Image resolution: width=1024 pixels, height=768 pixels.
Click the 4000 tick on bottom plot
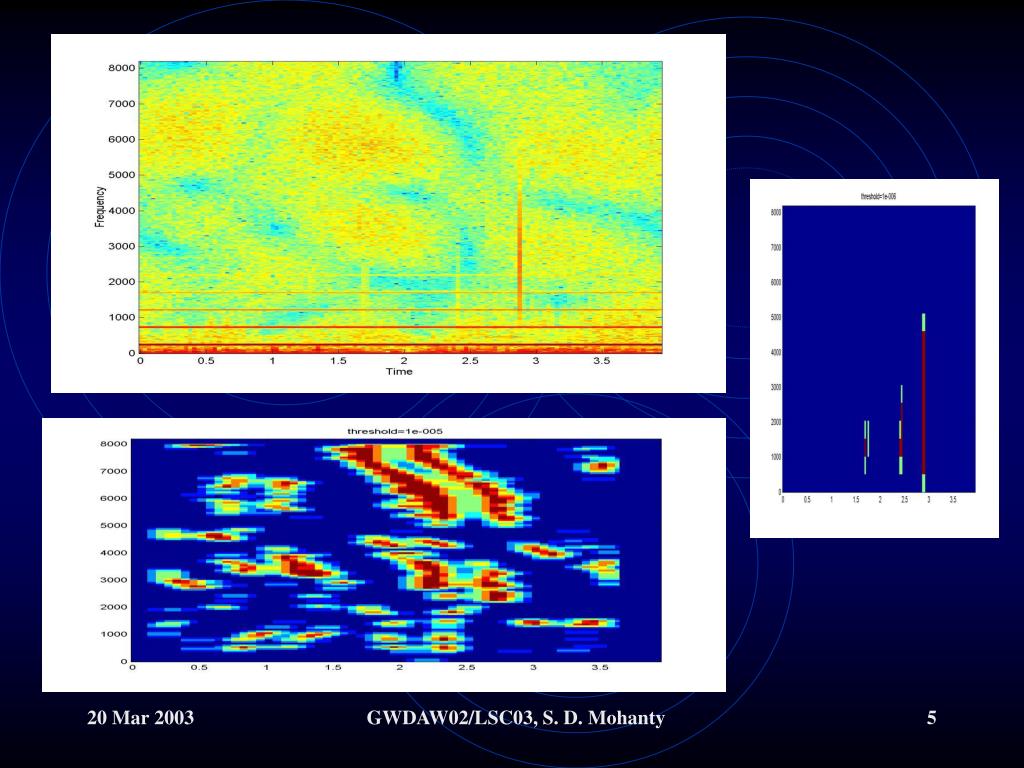point(114,552)
